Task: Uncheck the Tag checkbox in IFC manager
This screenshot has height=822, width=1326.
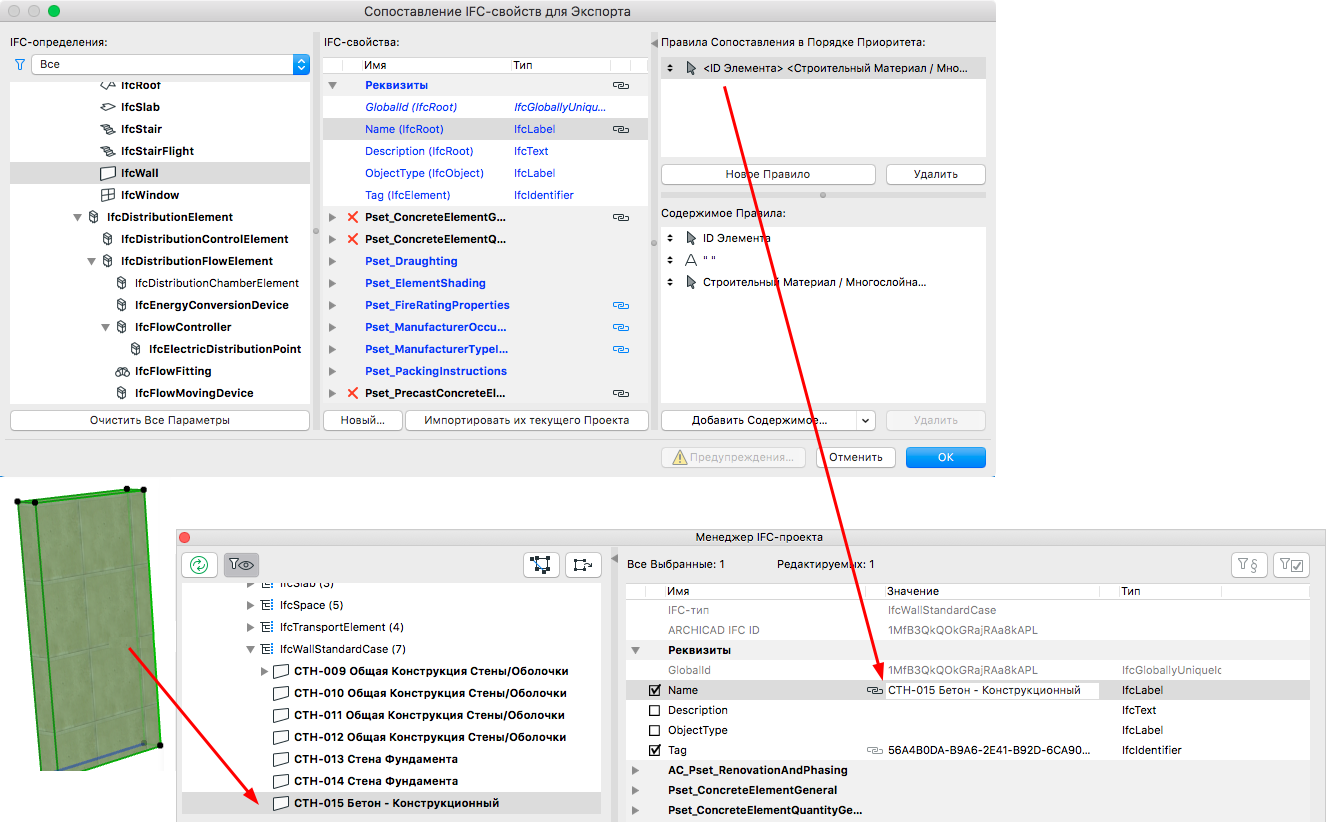Action: click(x=655, y=750)
